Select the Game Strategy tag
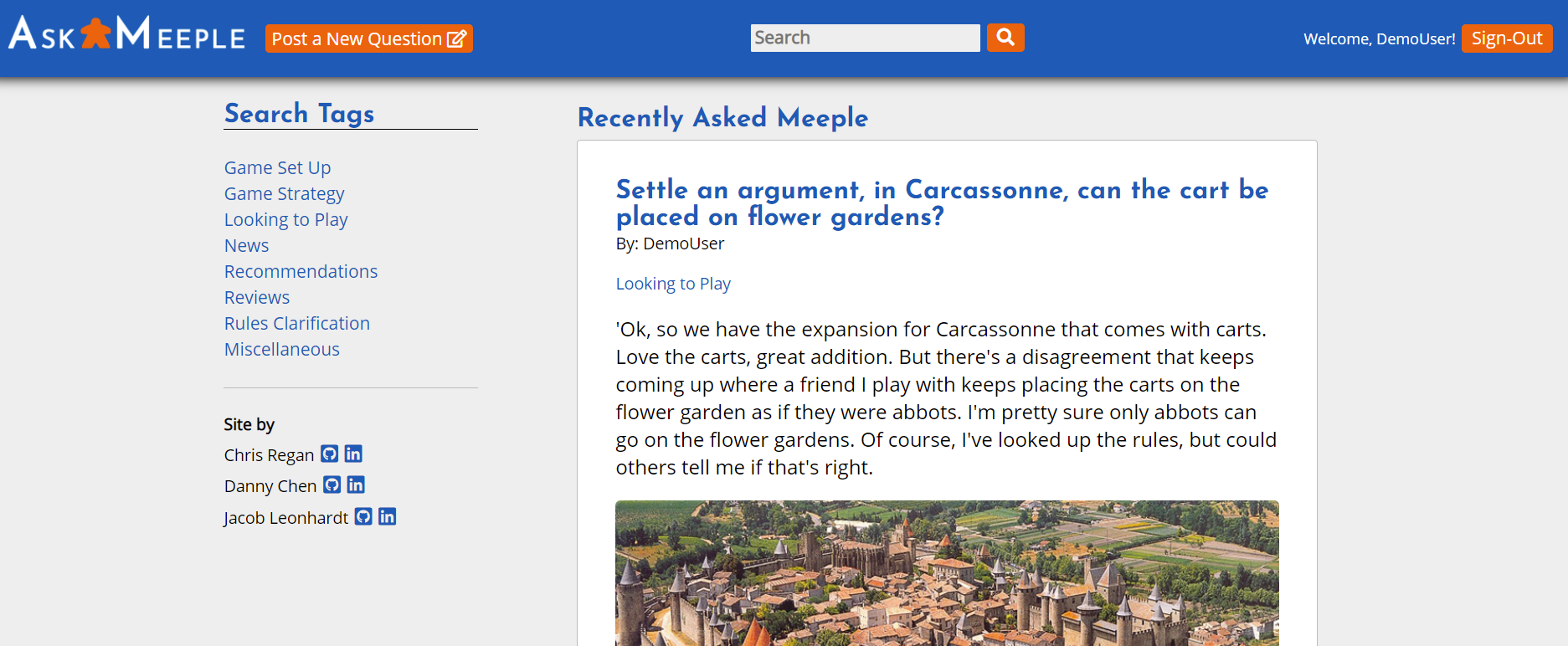The image size is (1568, 646). (x=284, y=193)
